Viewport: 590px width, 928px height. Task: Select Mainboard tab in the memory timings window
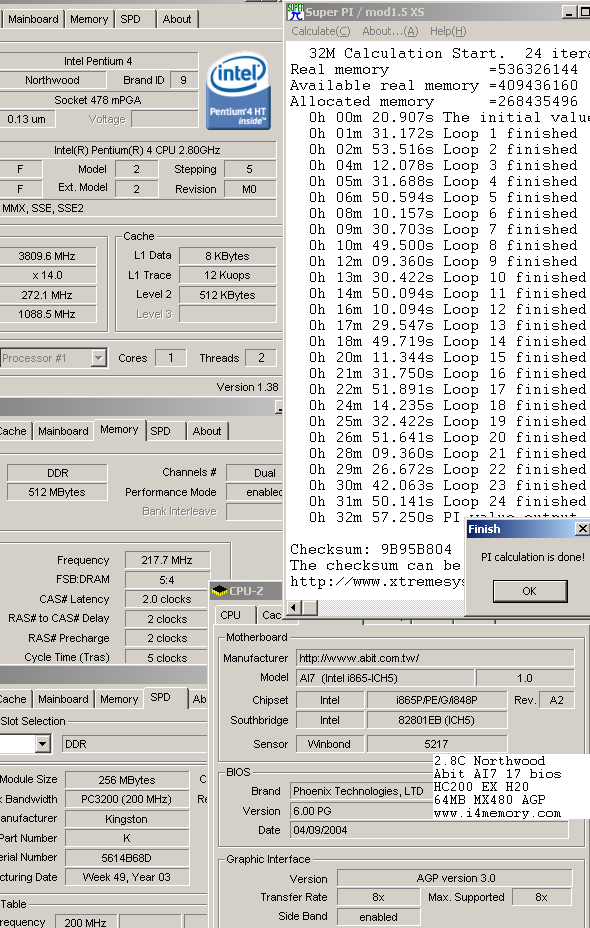click(63, 431)
